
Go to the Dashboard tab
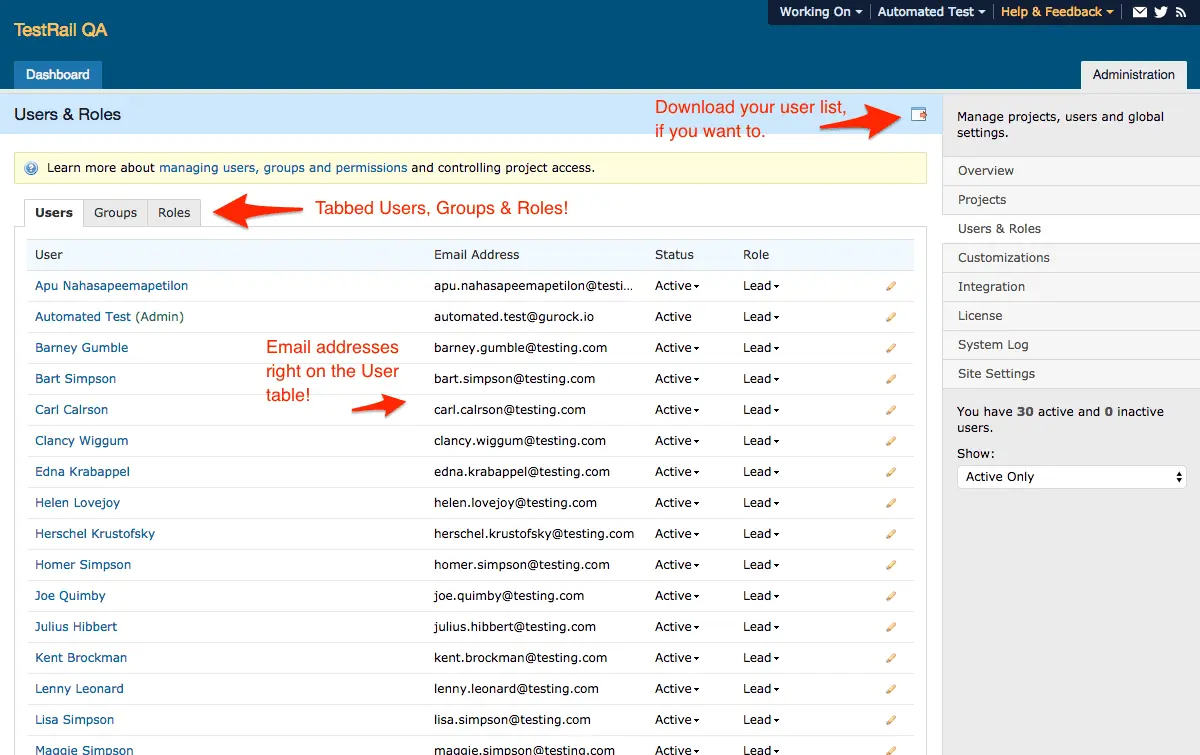pyautogui.click(x=58, y=75)
